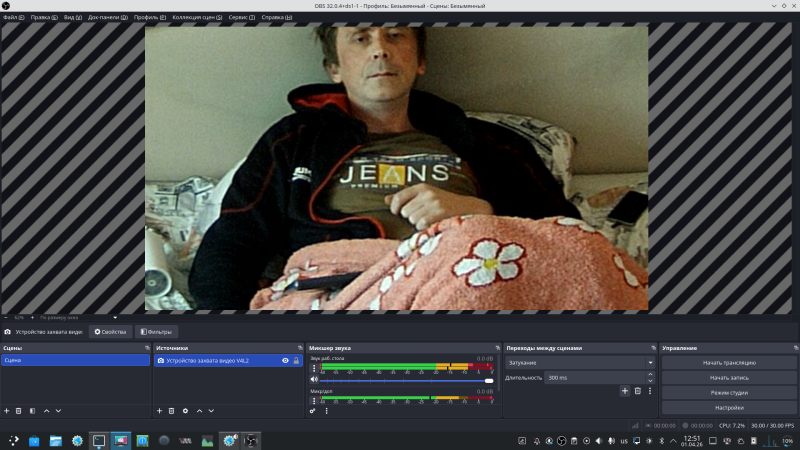Click the clock in the system tray

[x=691, y=440]
